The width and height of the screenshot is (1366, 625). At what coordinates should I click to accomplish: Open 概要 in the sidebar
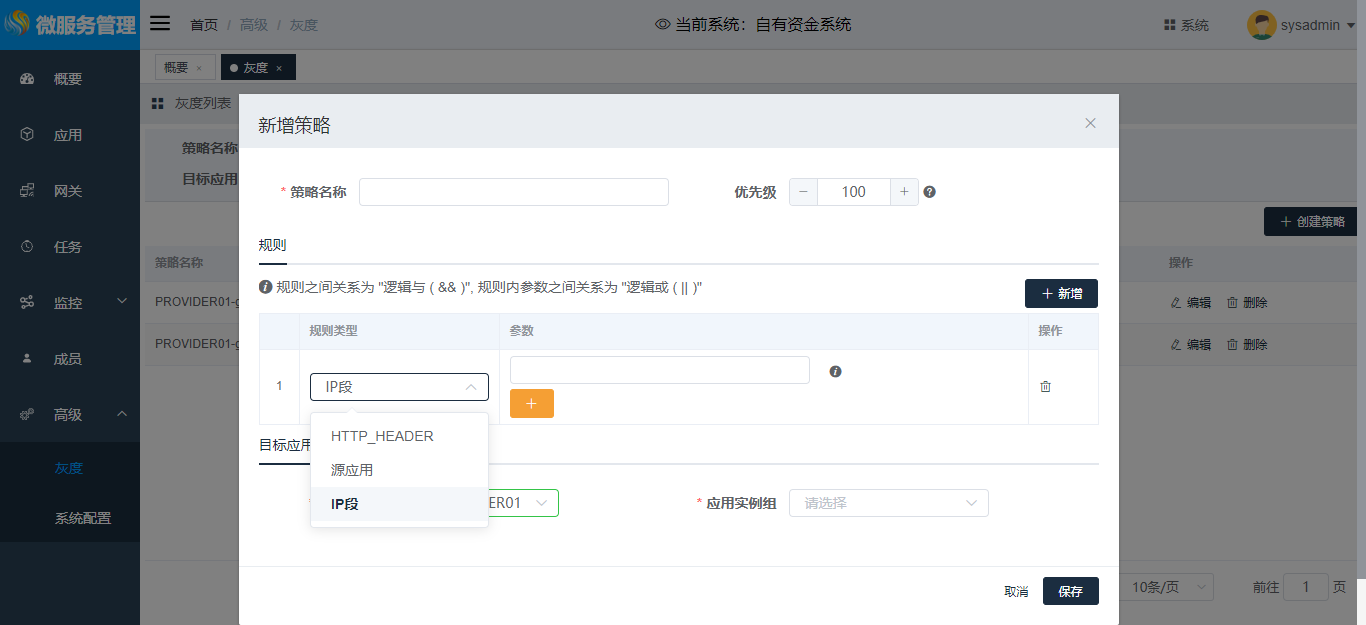click(68, 79)
